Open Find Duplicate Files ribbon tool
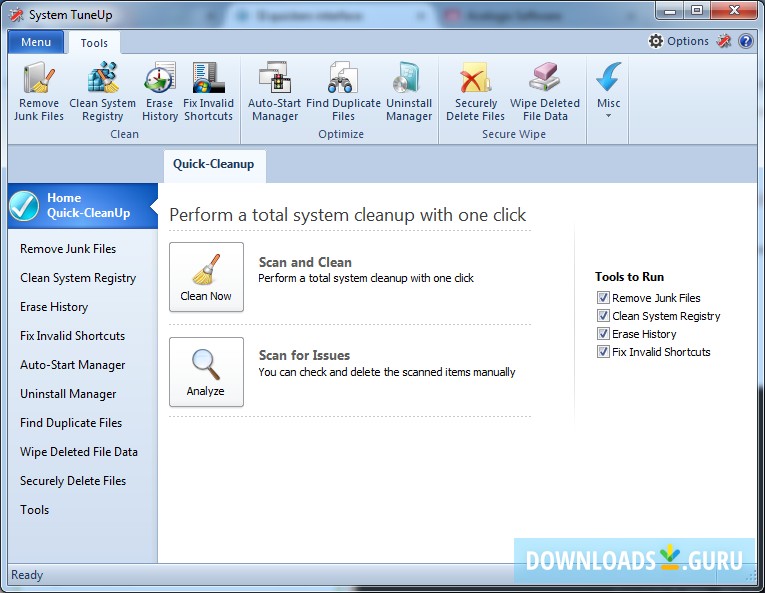 (343, 91)
